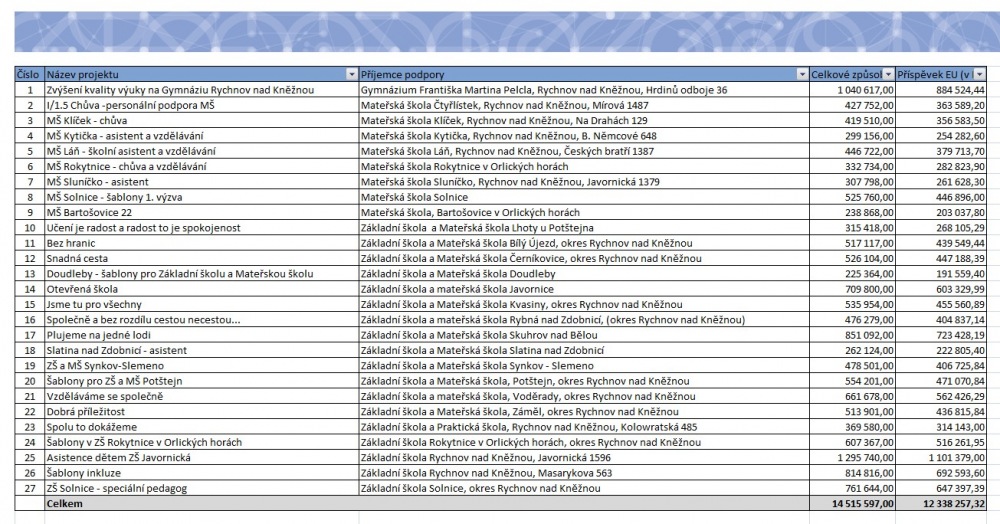Image resolution: width=1000 pixels, height=524 pixels.
Task: Select 'MŠ Rokytnice - chůva a vzdělávání' cell
Action: coord(202,166)
